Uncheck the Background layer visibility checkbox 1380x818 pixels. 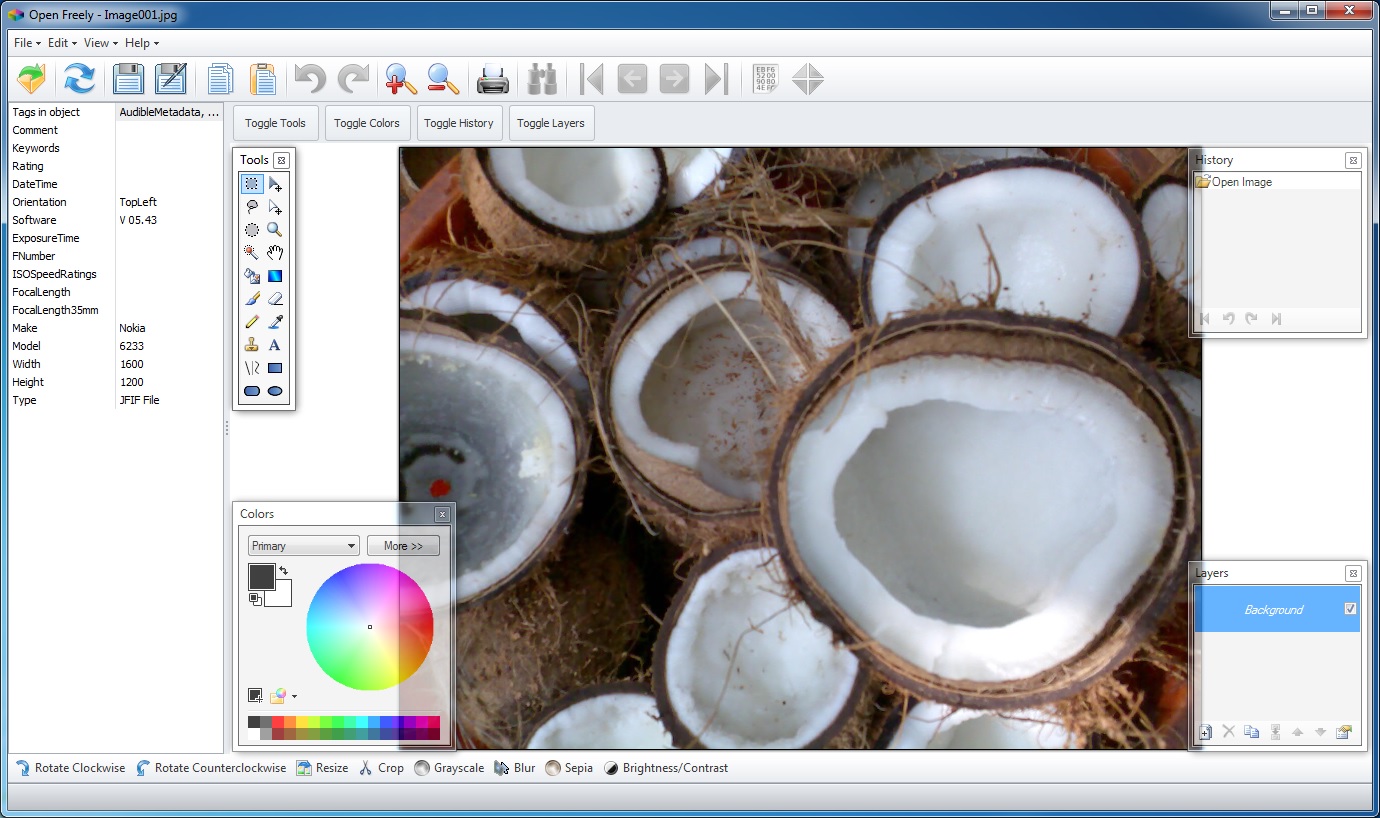point(1350,609)
